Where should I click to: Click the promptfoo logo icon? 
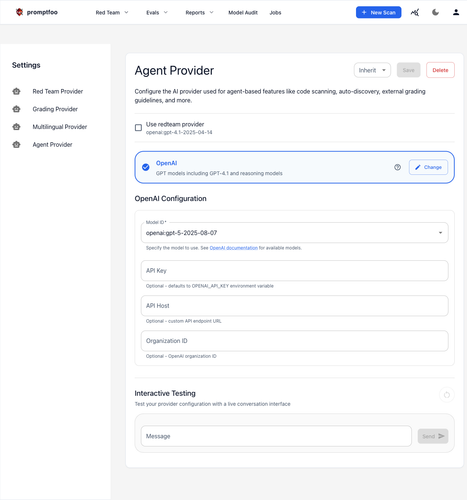(19, 12)
